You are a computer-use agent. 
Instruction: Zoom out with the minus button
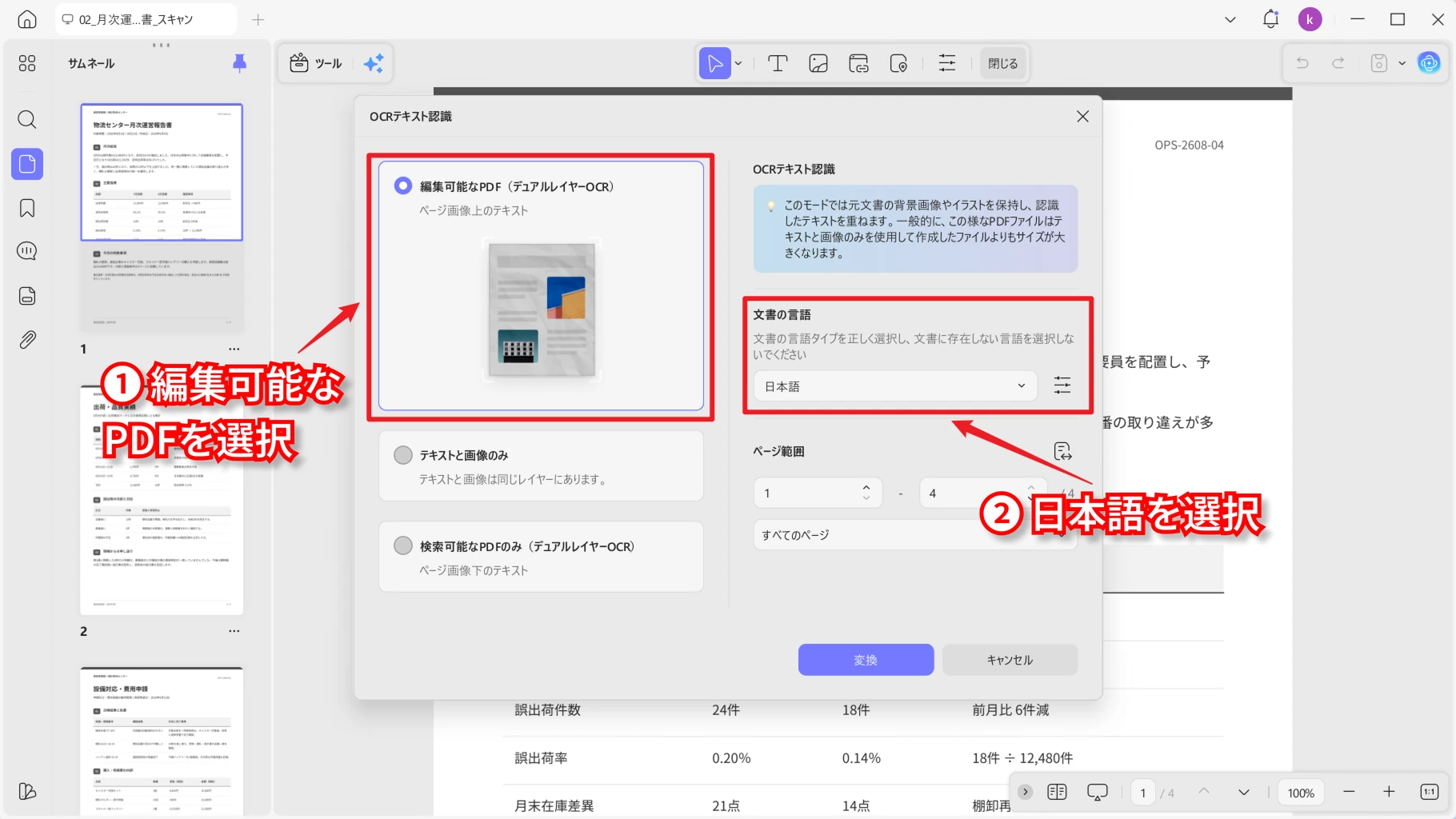pyautogui.click(x=1349, y=792)
